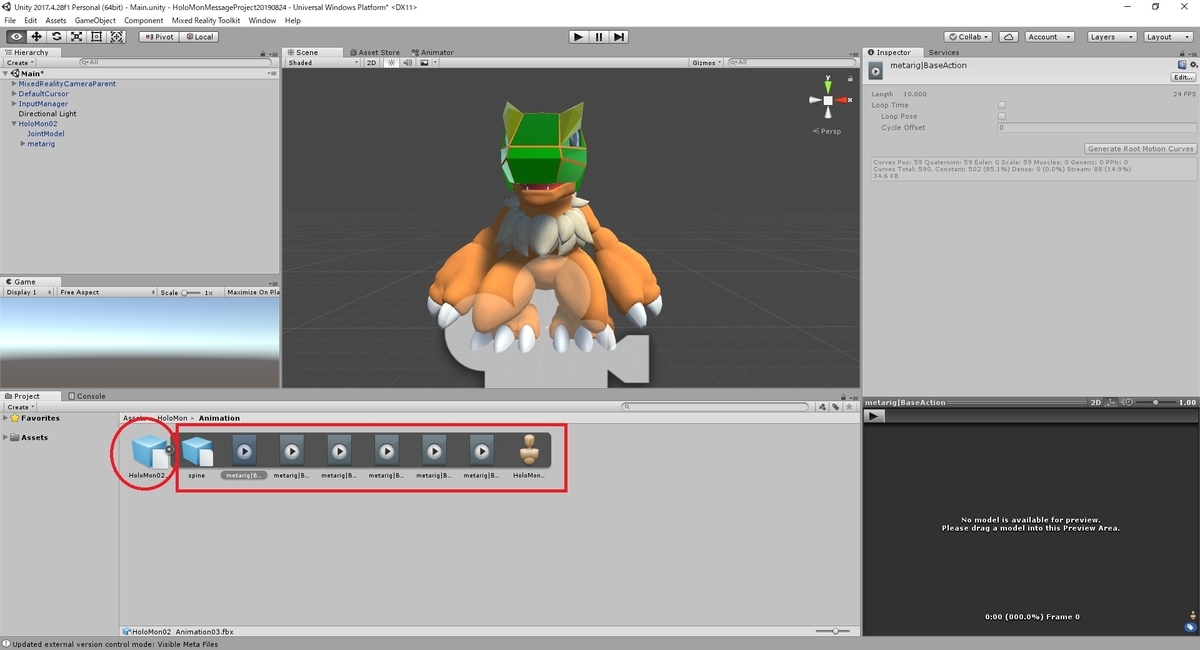Click the Cloud services icon
1200x650 pixels.
coord(1009,37)
